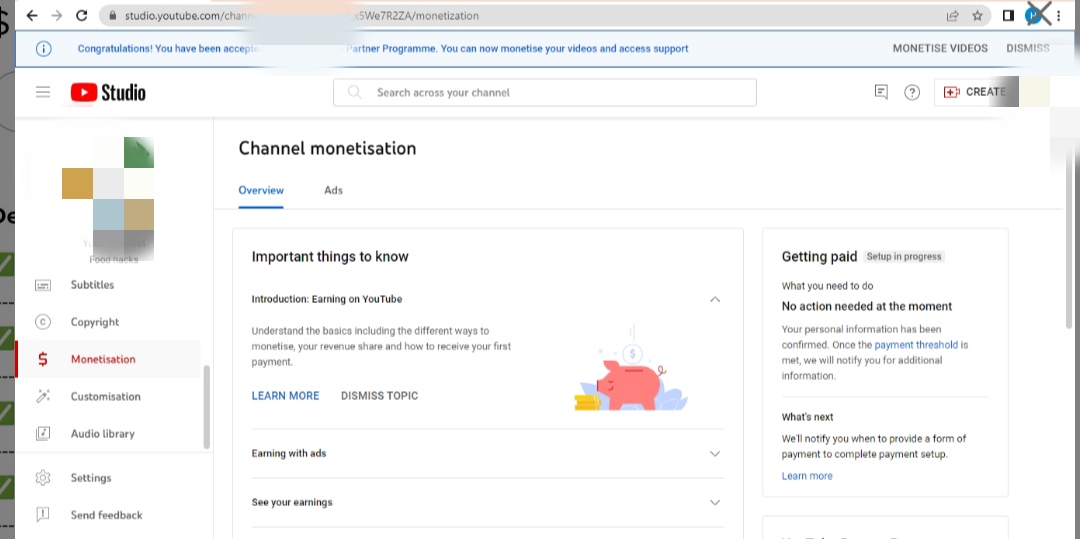This screenshot has height=539, width=1080.
Task: Switch to the Overview tab
Action: [261, 190]
